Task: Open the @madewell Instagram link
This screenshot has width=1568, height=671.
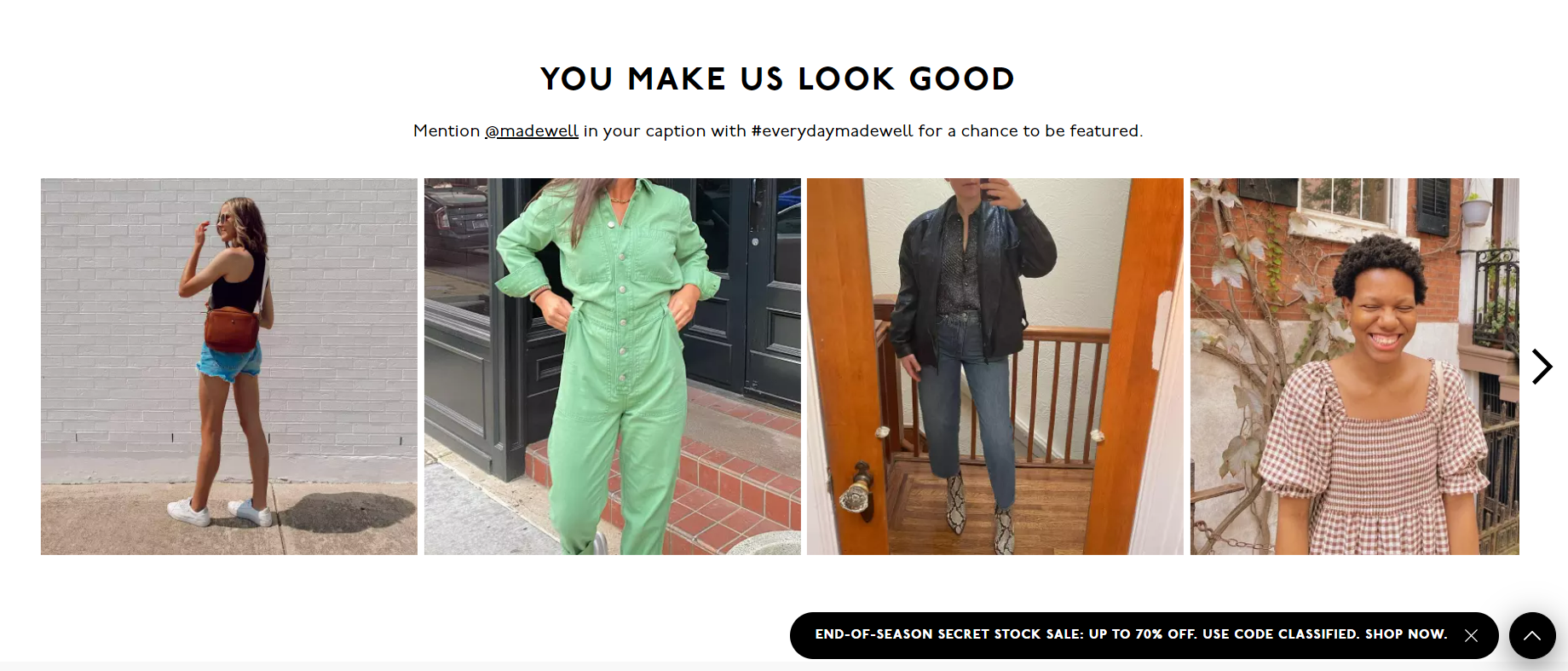Action: (532, 130)
